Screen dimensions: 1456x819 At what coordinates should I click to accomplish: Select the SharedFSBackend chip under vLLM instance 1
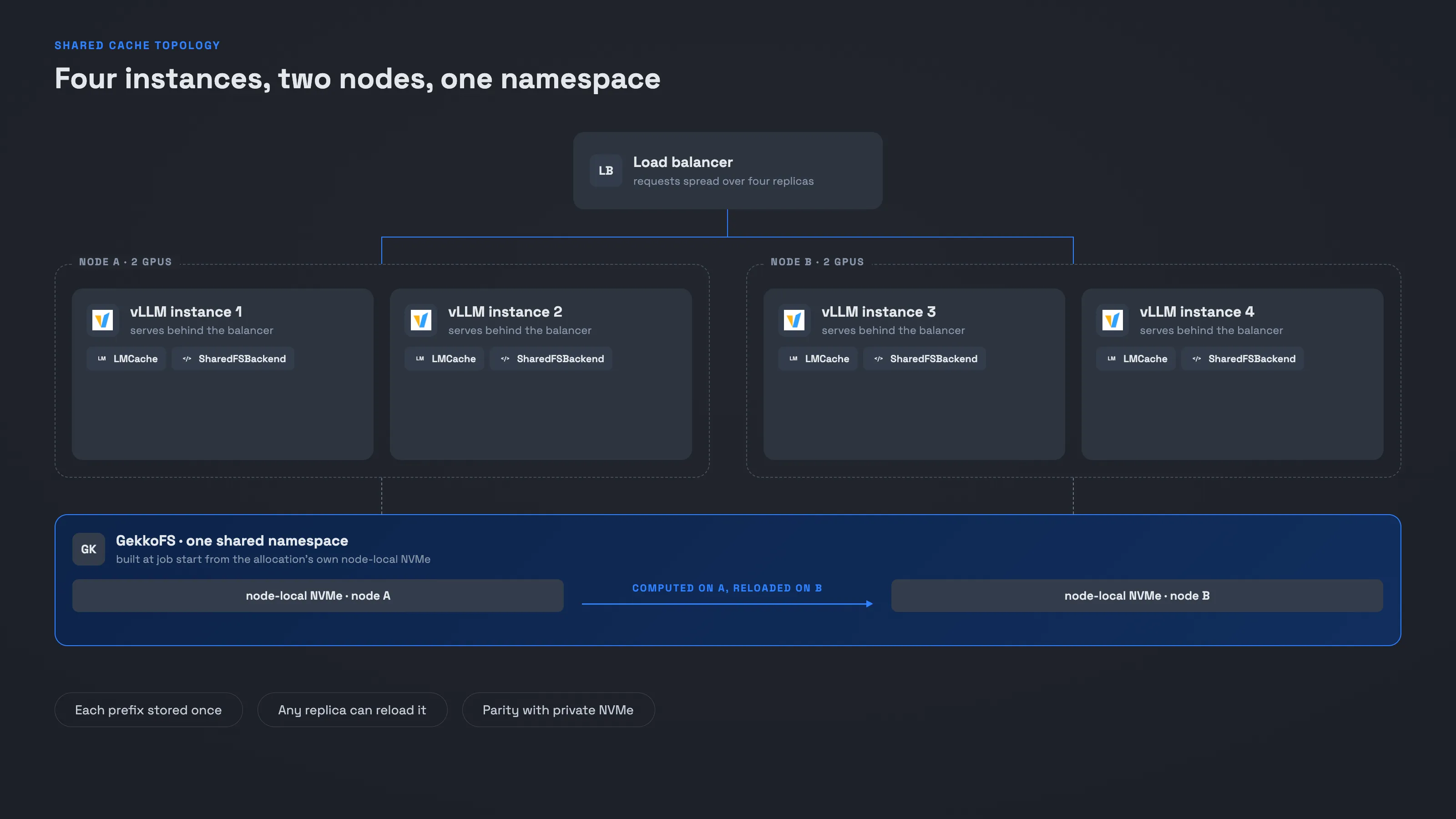click(x=233, y=359)
